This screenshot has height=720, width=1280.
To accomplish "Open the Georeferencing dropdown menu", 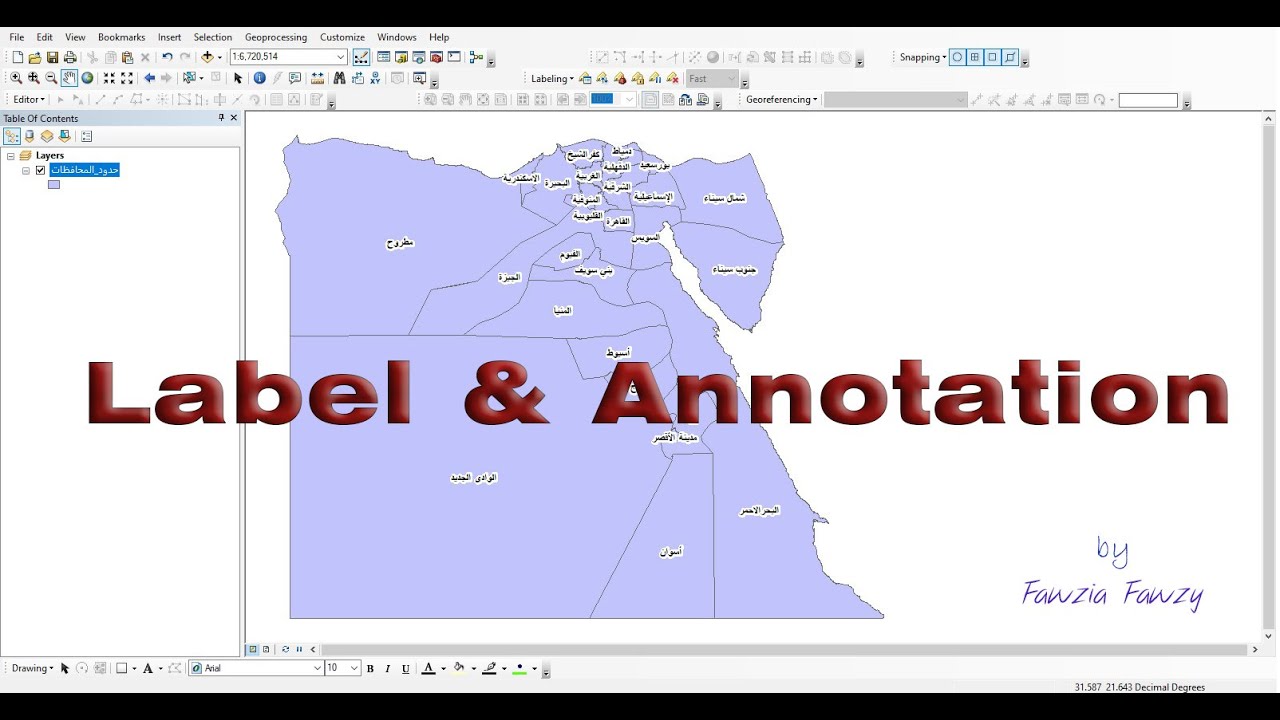I will (782, 99).
